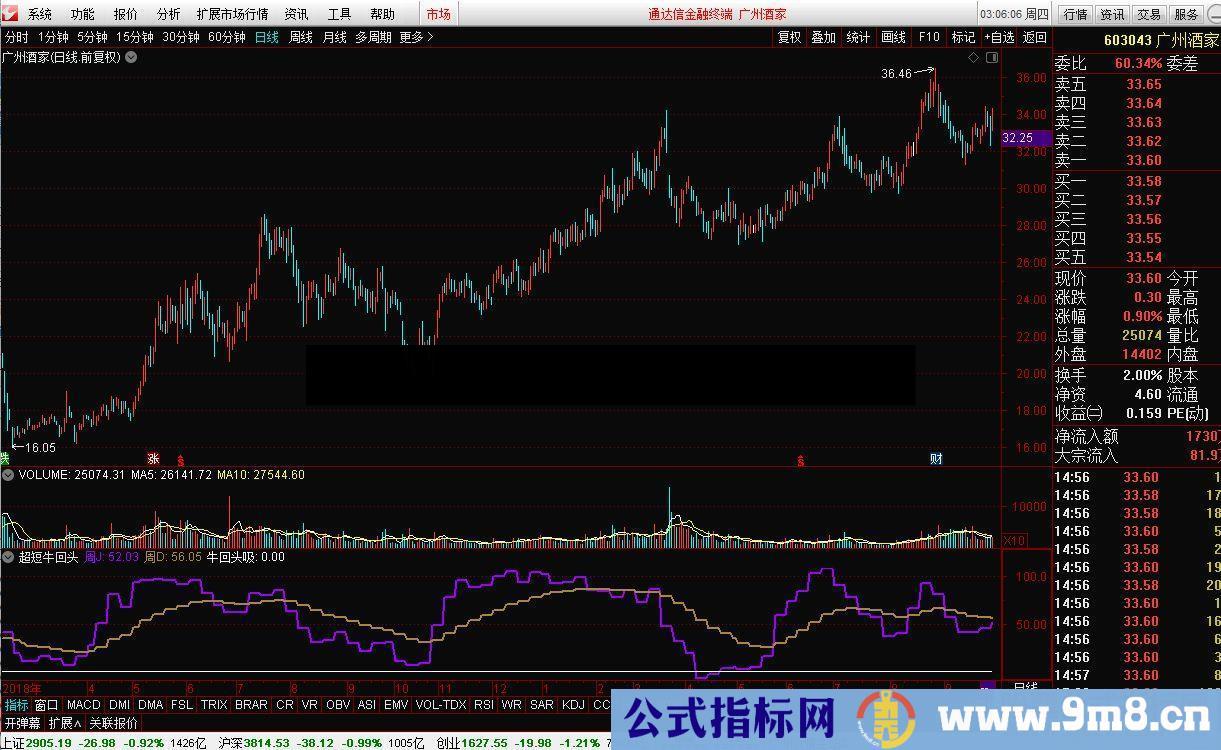Viewport: 1221px width, 750px height.
Task: Add stock via +自选 button
Action: (999, 37)
